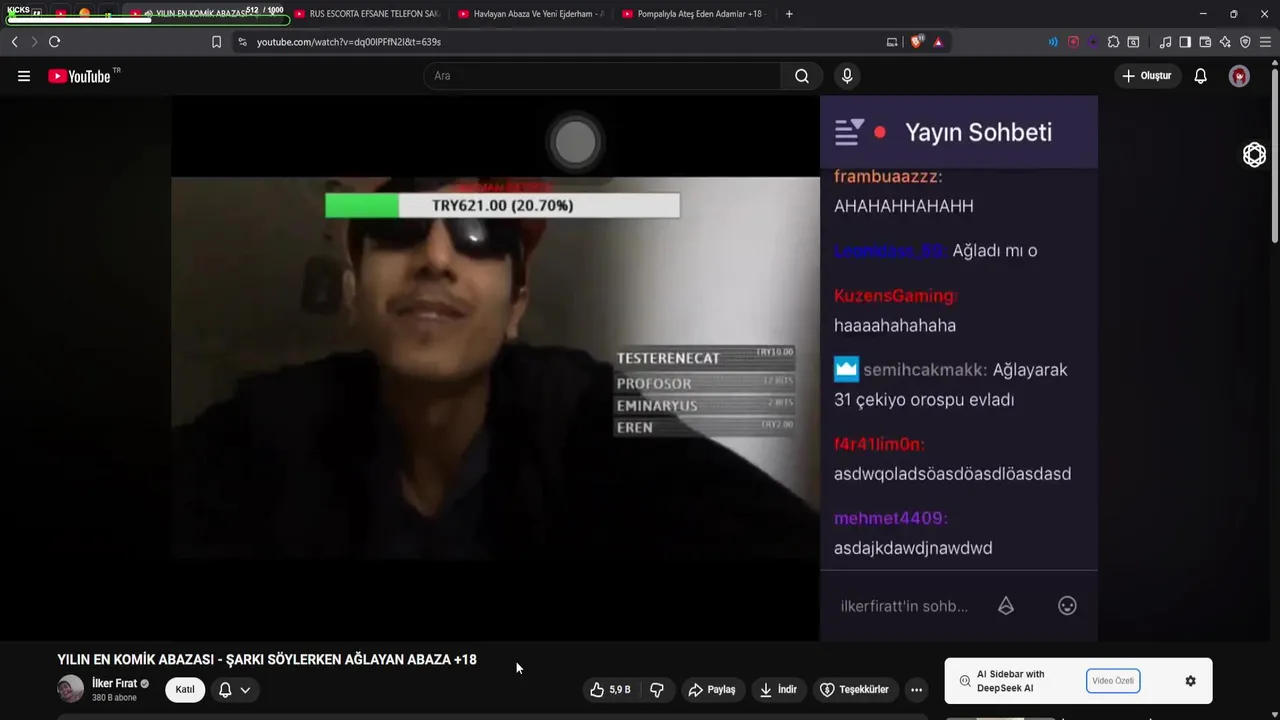
Task: Click the chat message input field
Action: [x=905, y=606]
